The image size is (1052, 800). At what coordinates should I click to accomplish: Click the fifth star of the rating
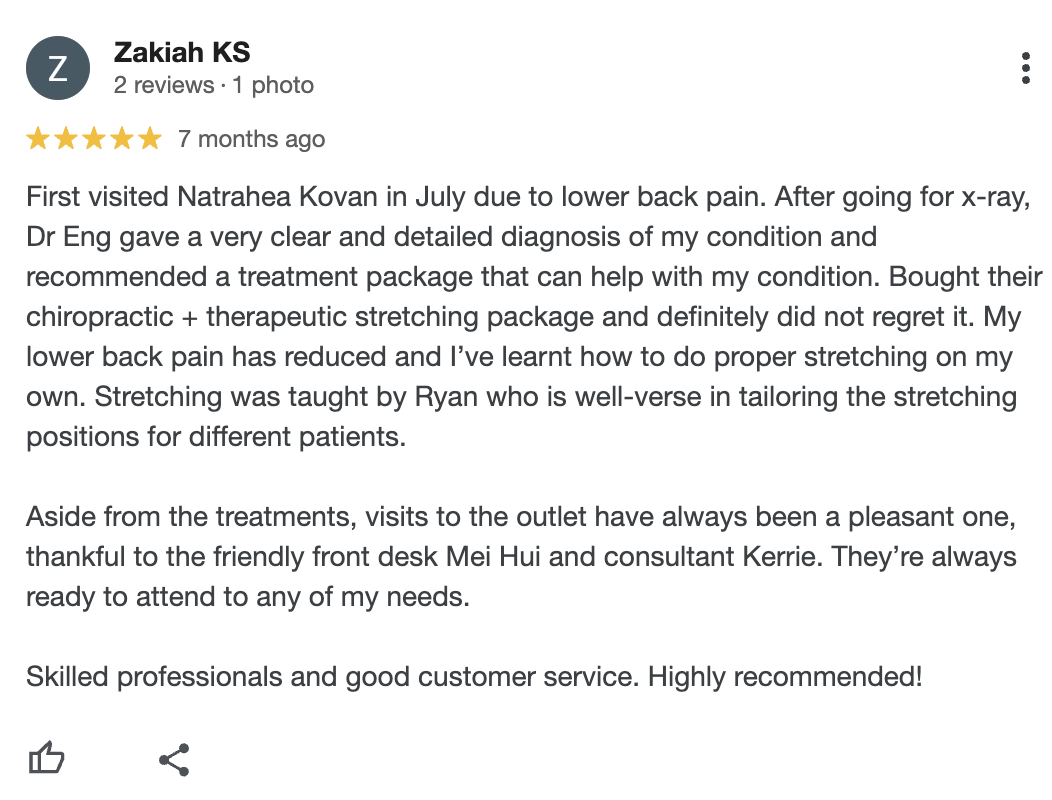pos(152,138)
